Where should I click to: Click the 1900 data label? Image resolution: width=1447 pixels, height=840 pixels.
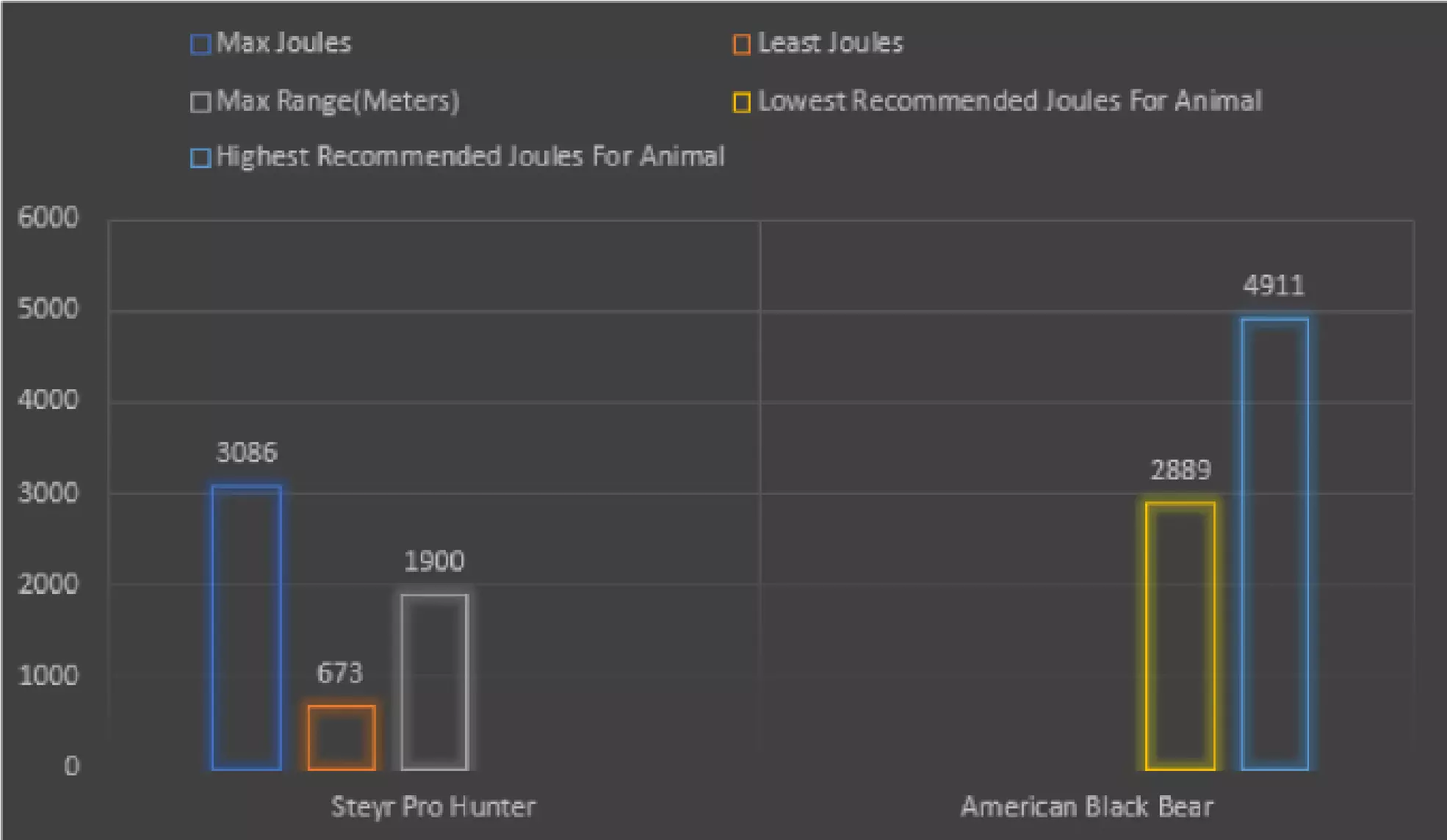point(434,562)
